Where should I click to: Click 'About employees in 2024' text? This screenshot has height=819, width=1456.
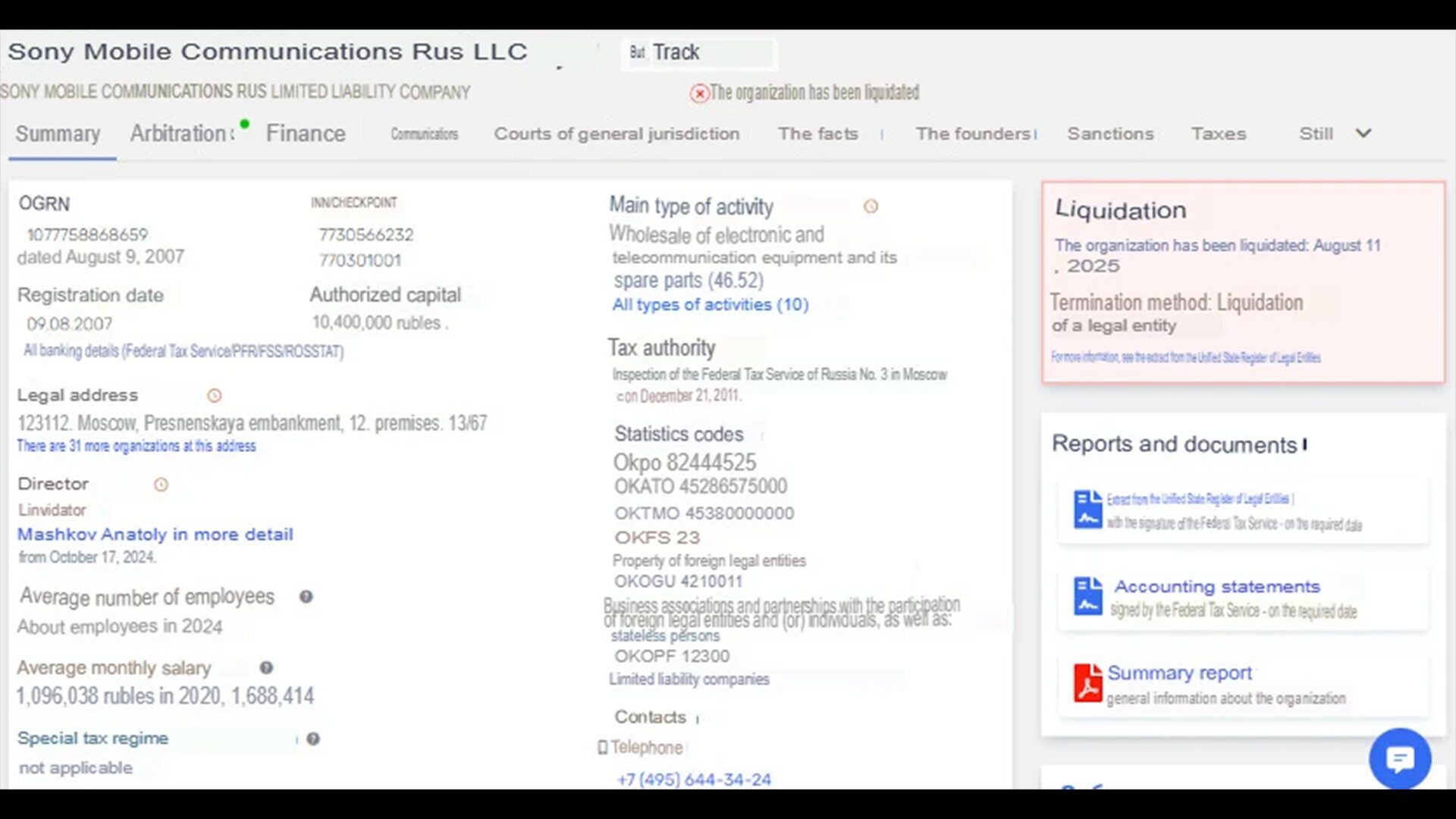[x=120, y=627]
